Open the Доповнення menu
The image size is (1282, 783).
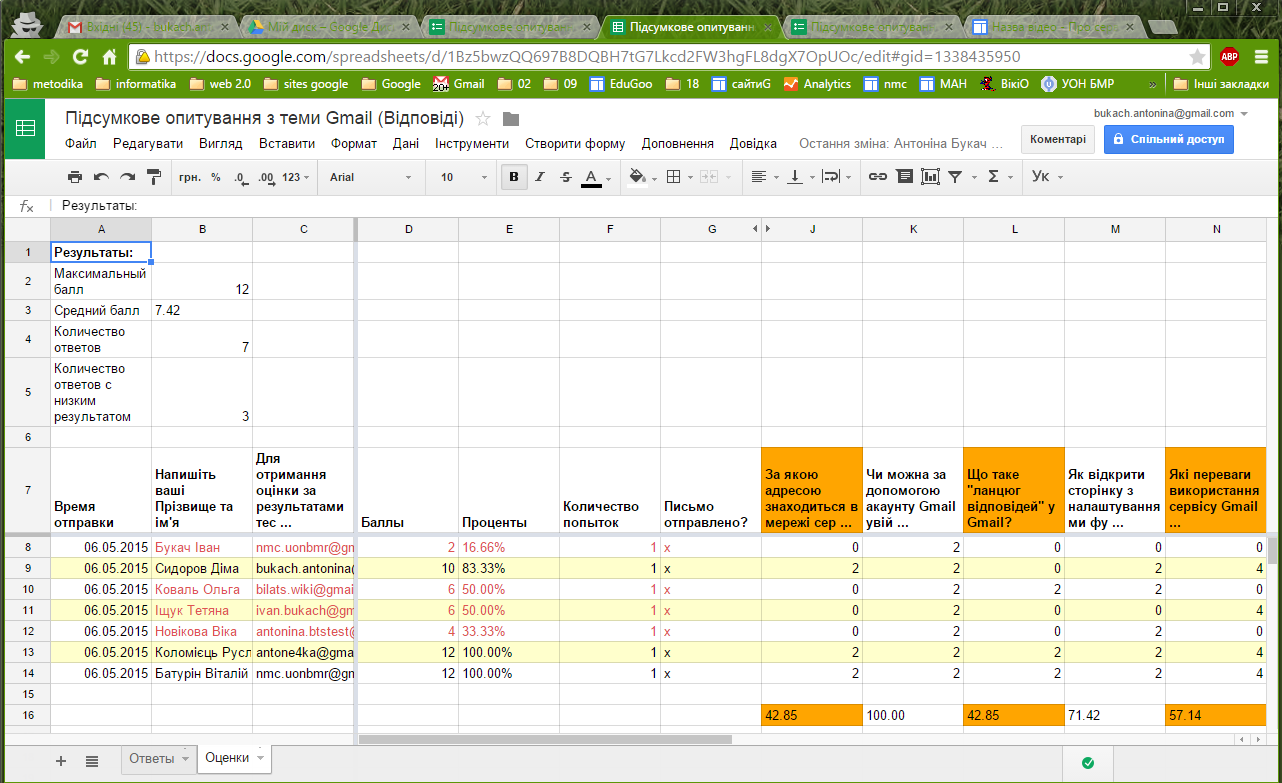[x=677, y=144]
